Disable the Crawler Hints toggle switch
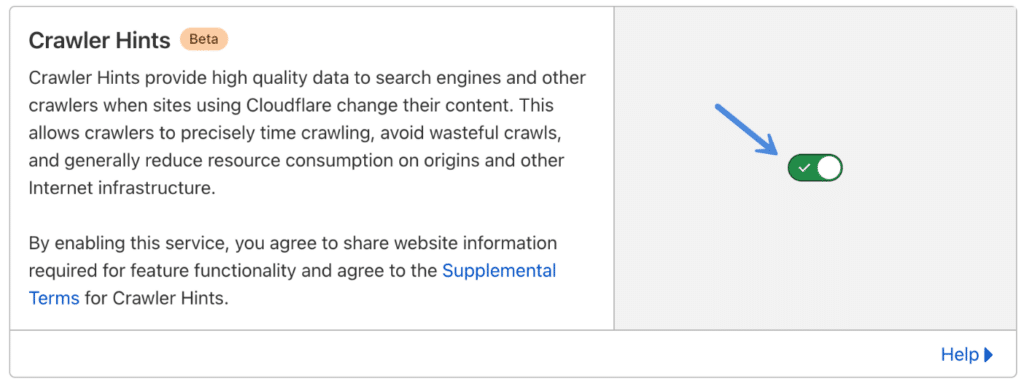Viewport: 1024px width, 387px height. coord(815,168)
